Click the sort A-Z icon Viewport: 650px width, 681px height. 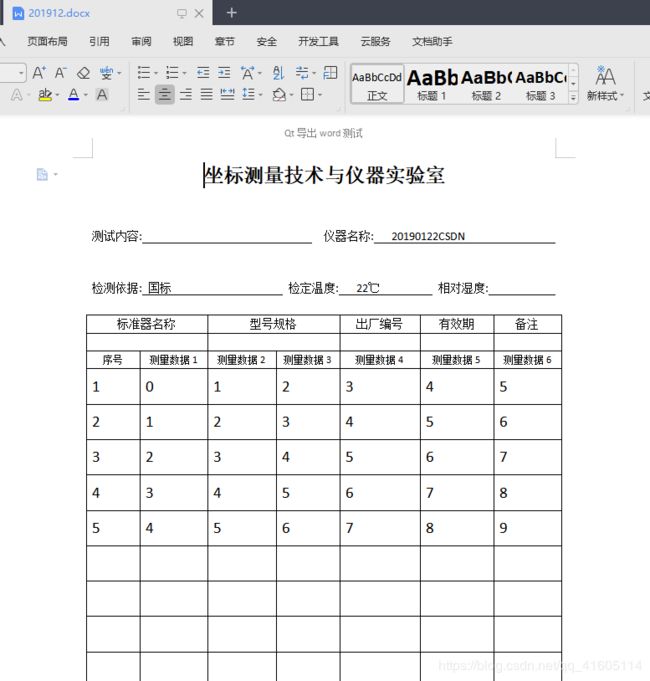point(278,73)
